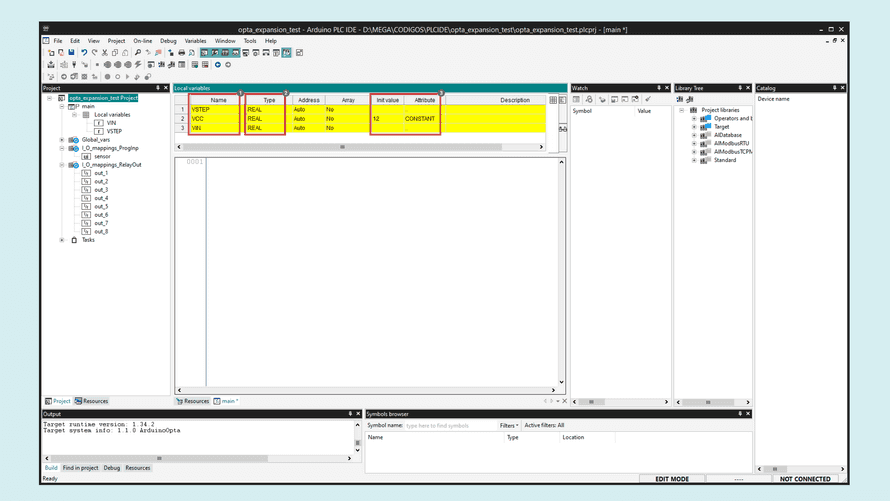Toggle pin on the Watch panel
Screen dimensions: 890x501
(659, 88)
